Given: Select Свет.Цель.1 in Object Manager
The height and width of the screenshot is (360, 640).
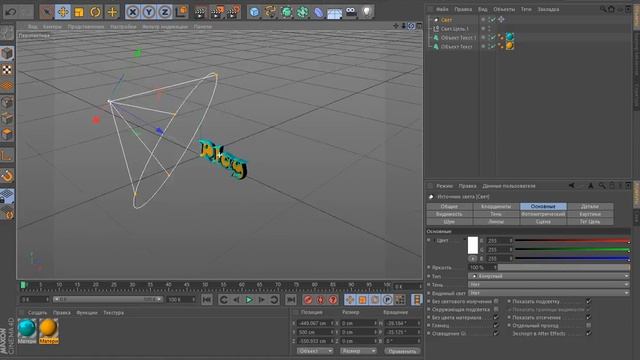Looking at the screenshot, I should click(x=455, y=29).
